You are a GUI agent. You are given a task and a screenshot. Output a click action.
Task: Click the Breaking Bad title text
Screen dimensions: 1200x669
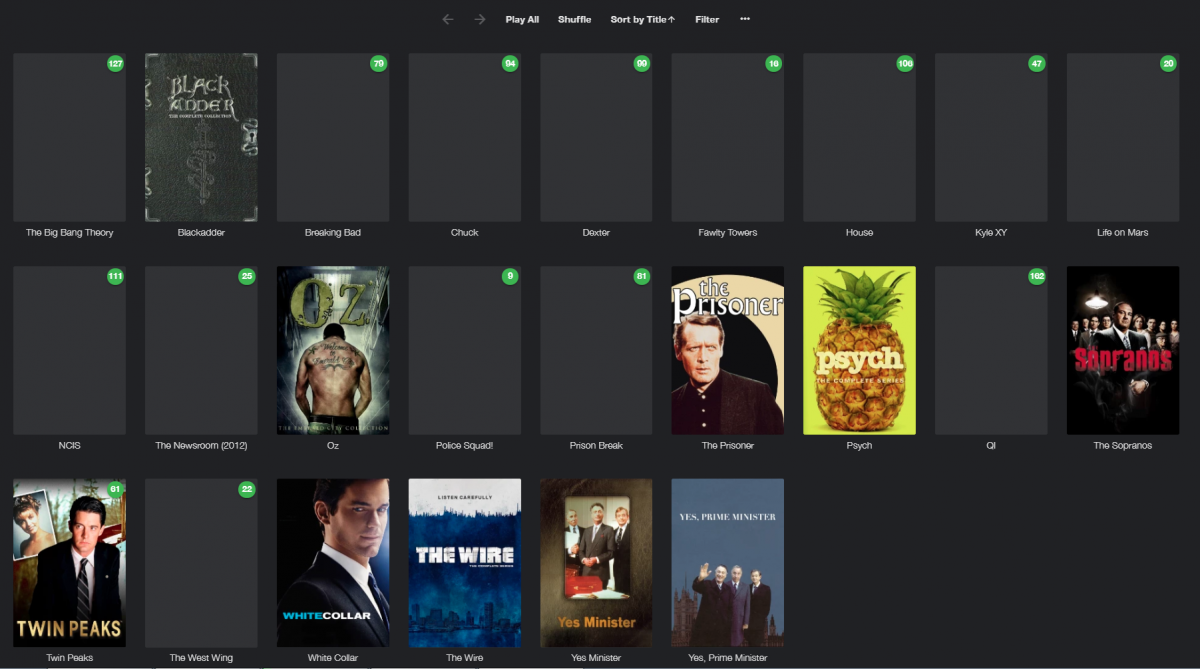tap(333, 233)
